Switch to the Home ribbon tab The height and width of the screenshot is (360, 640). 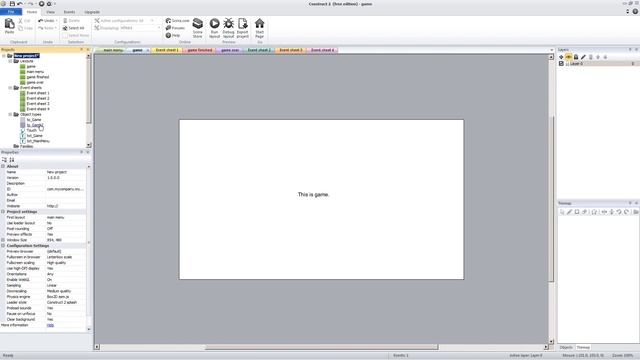coord(32,12)
